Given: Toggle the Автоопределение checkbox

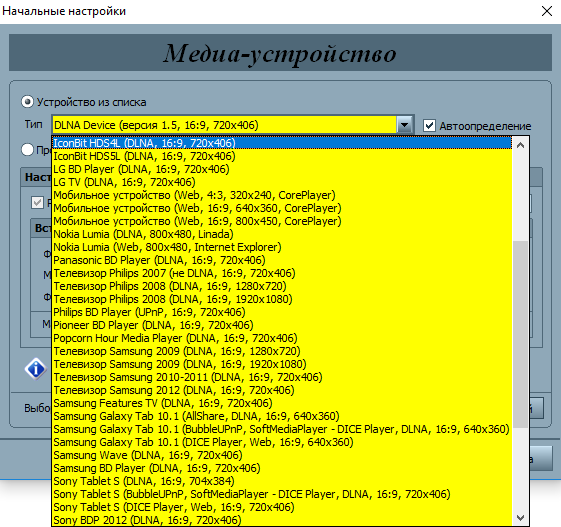Looking at the screenshot, I should click(x=429, y=126).
